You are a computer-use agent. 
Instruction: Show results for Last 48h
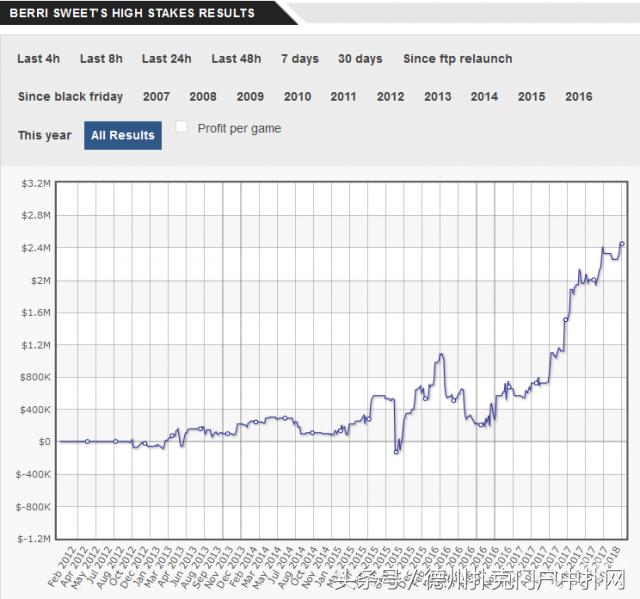pos(236,59)
